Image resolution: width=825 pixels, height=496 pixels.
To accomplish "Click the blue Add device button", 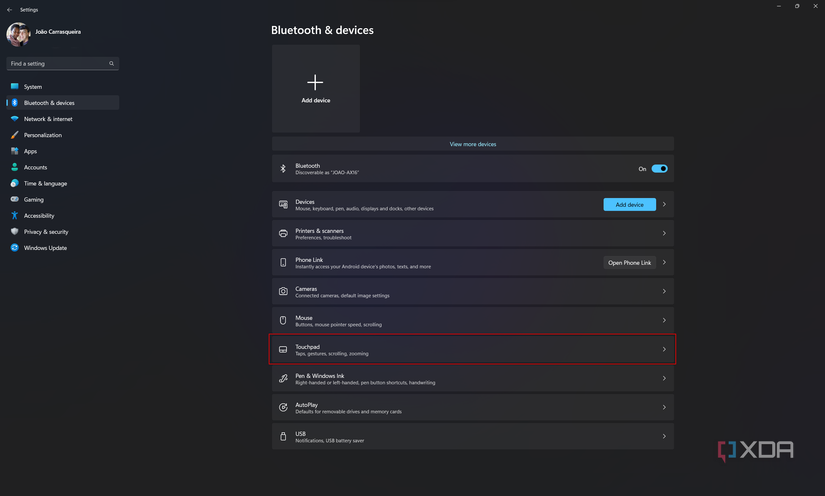I will 629,205.
